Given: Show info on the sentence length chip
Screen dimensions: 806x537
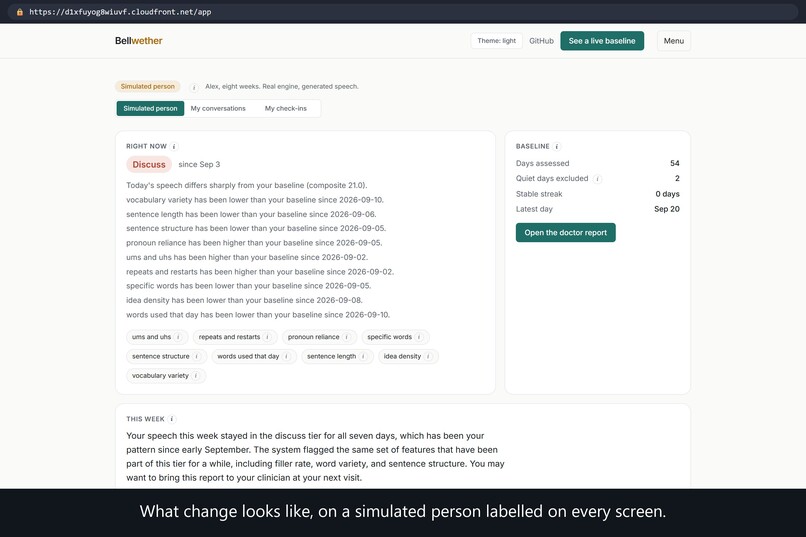Looking at the screenshot, I should [363, 356].
